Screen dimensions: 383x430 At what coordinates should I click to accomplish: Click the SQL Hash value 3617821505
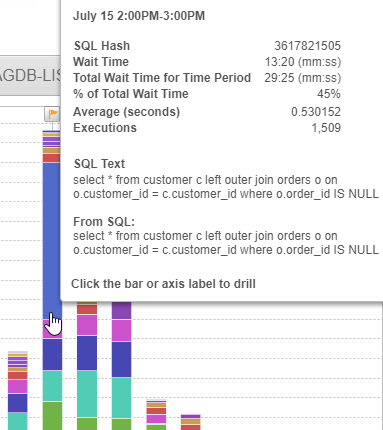pyautogui.click(x=307, y=46)
